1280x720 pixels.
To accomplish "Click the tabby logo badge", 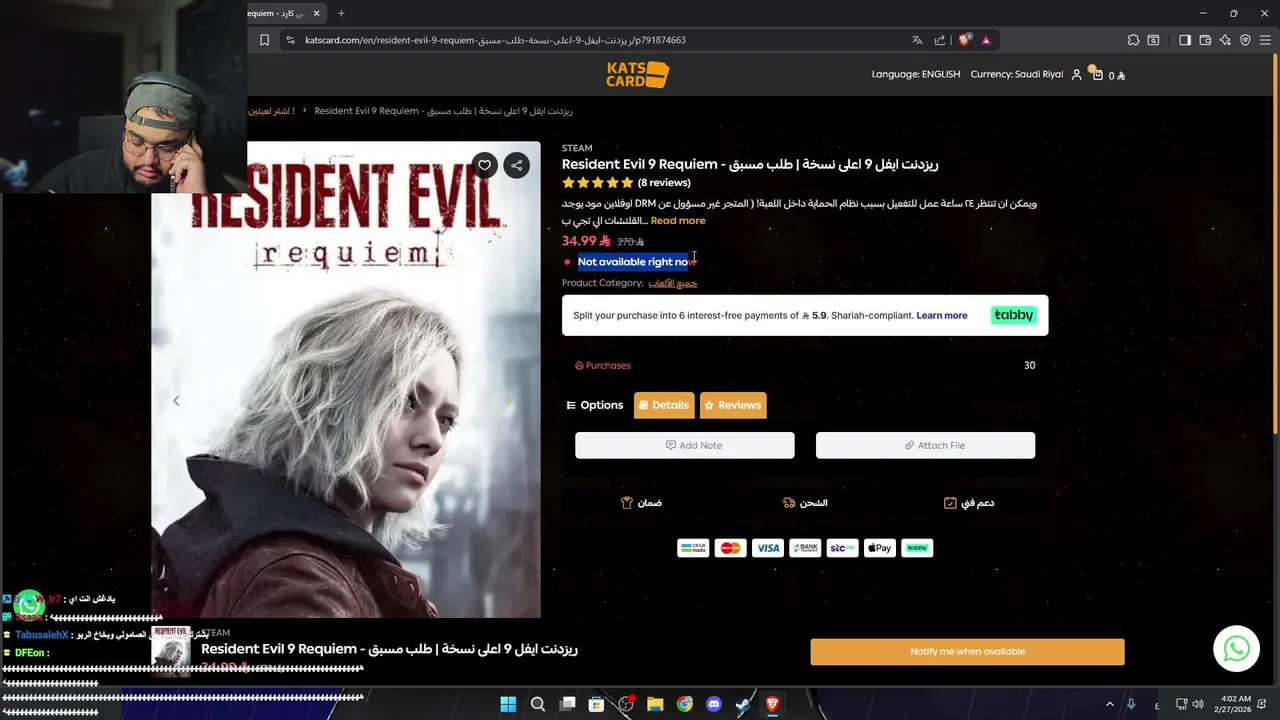I will 1013,315.
